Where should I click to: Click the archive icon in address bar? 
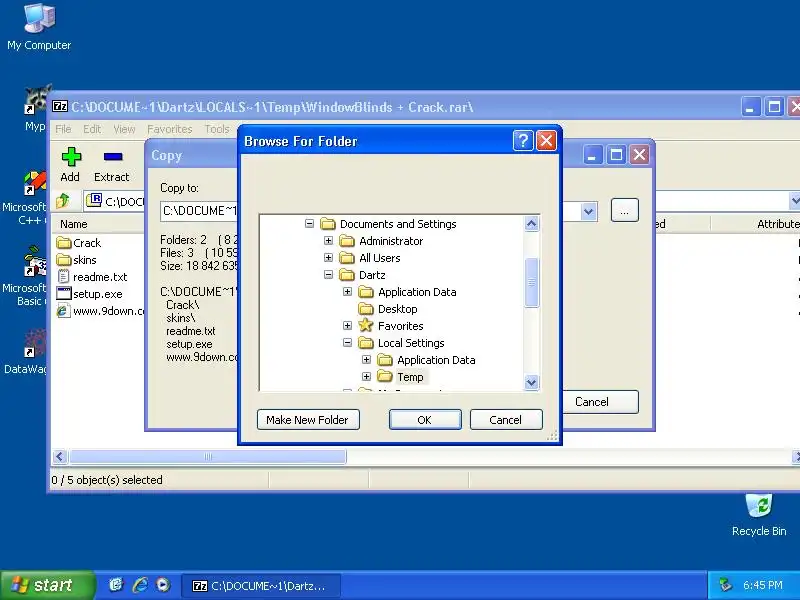(x=94, y=200)
